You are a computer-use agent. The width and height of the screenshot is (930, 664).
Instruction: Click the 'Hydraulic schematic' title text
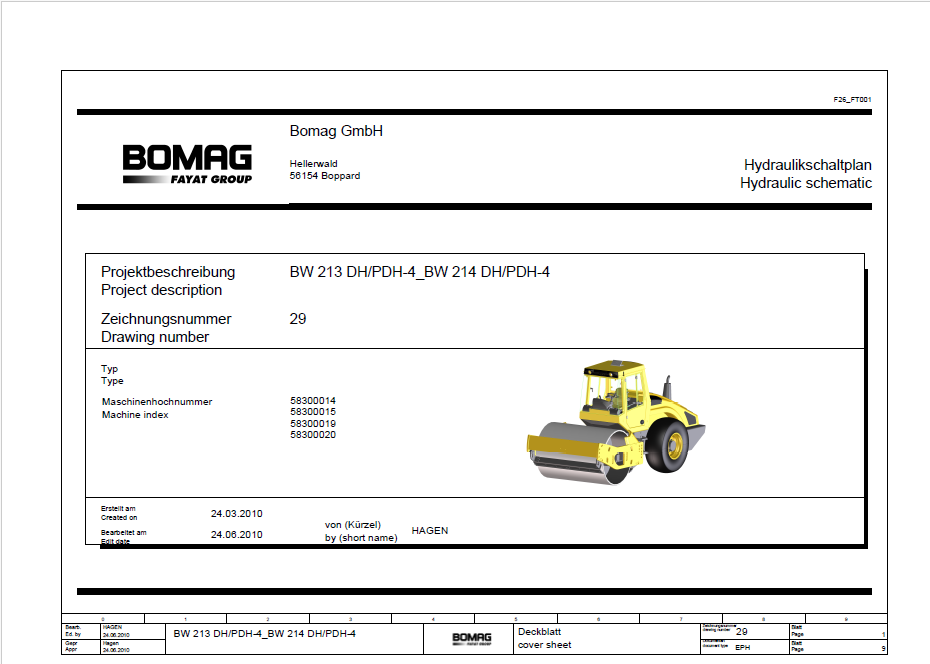(805, 183)
